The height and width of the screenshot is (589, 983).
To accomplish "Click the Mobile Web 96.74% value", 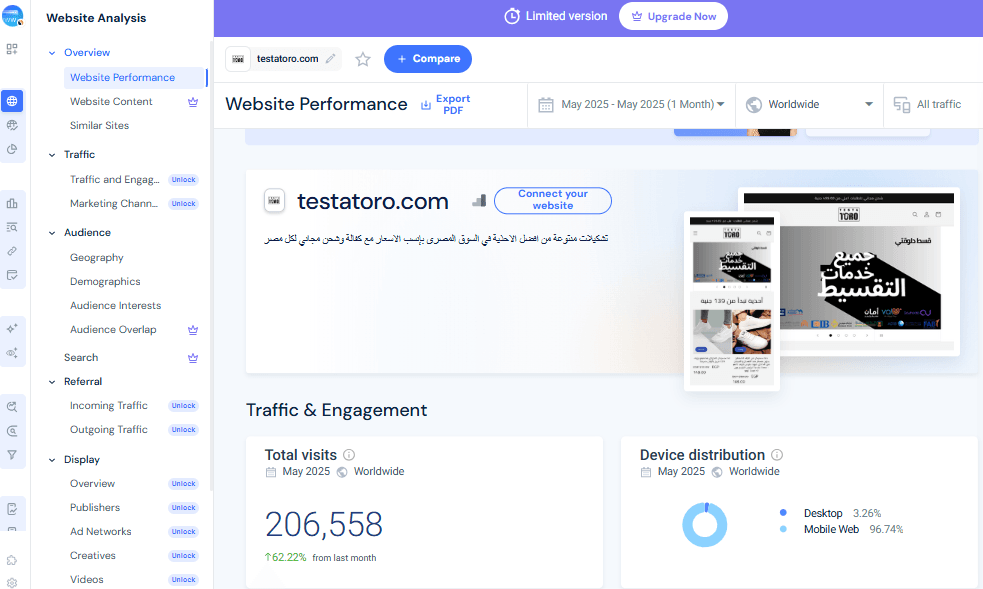I will pos(886,529).
